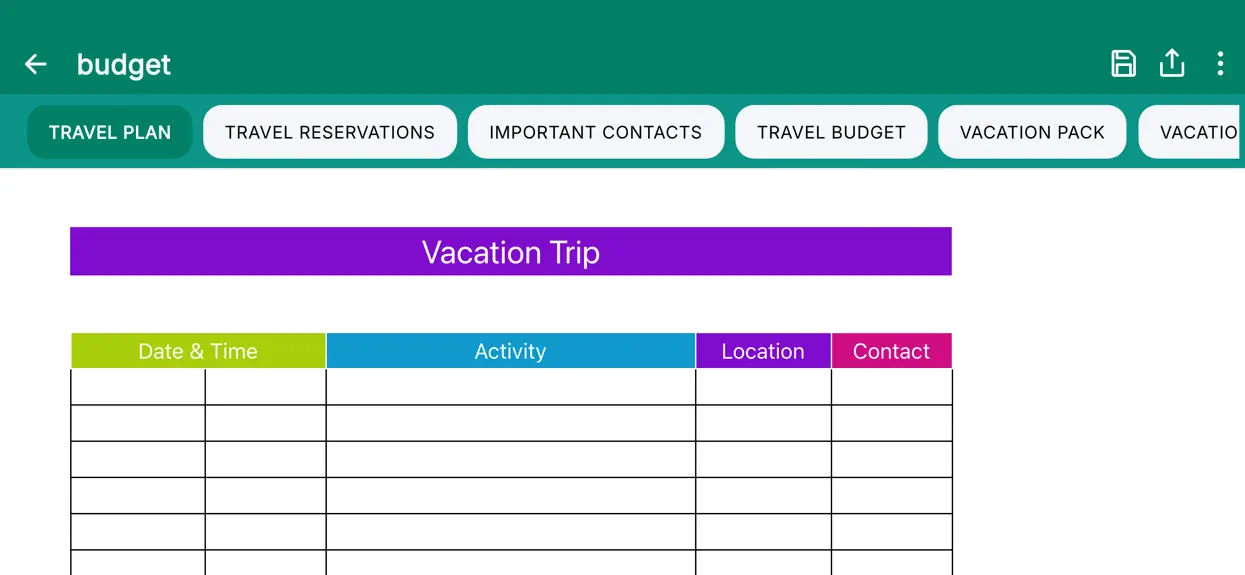Select the pink Contact header cell
1245x575 pixels.
coord(891,351)
